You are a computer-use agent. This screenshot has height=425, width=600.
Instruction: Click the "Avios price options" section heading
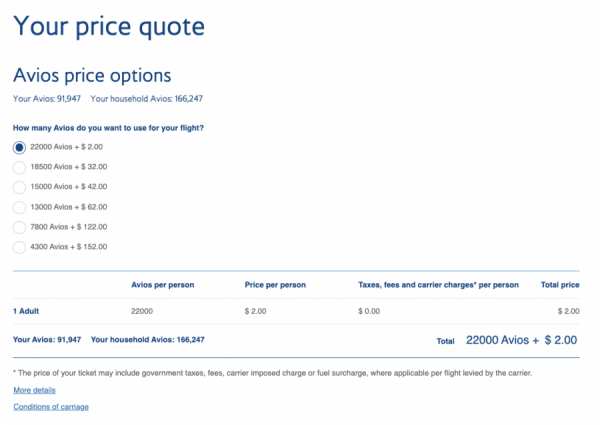coord(92,76)
